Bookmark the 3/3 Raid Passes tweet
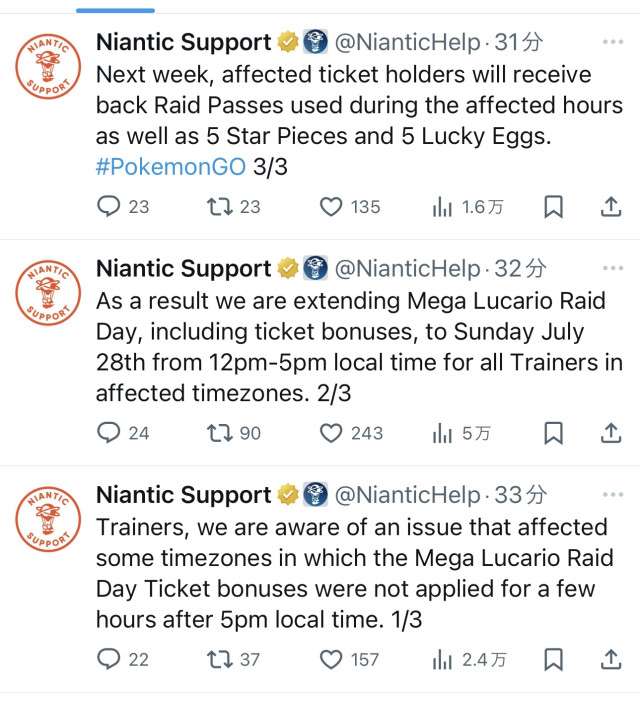 tap(553, 207)
